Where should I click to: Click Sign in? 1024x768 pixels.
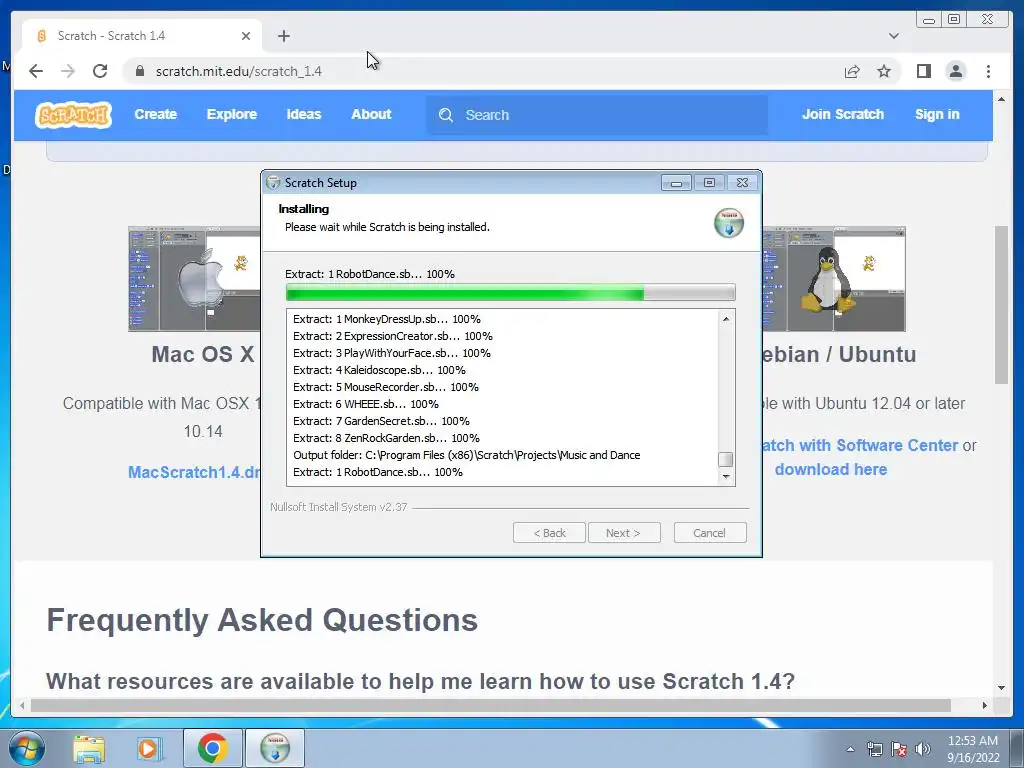[x=937, y=114]
